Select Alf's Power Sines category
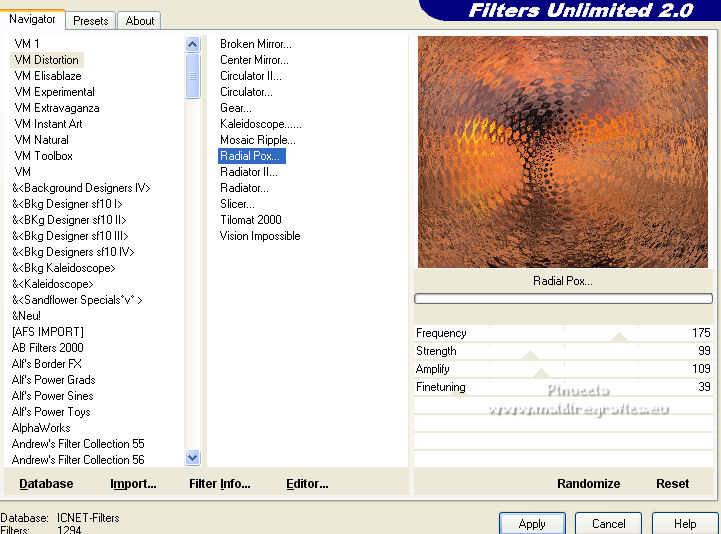Image resolution: width=721 pixels, height=534 pixels. click(x=52, y=396)
